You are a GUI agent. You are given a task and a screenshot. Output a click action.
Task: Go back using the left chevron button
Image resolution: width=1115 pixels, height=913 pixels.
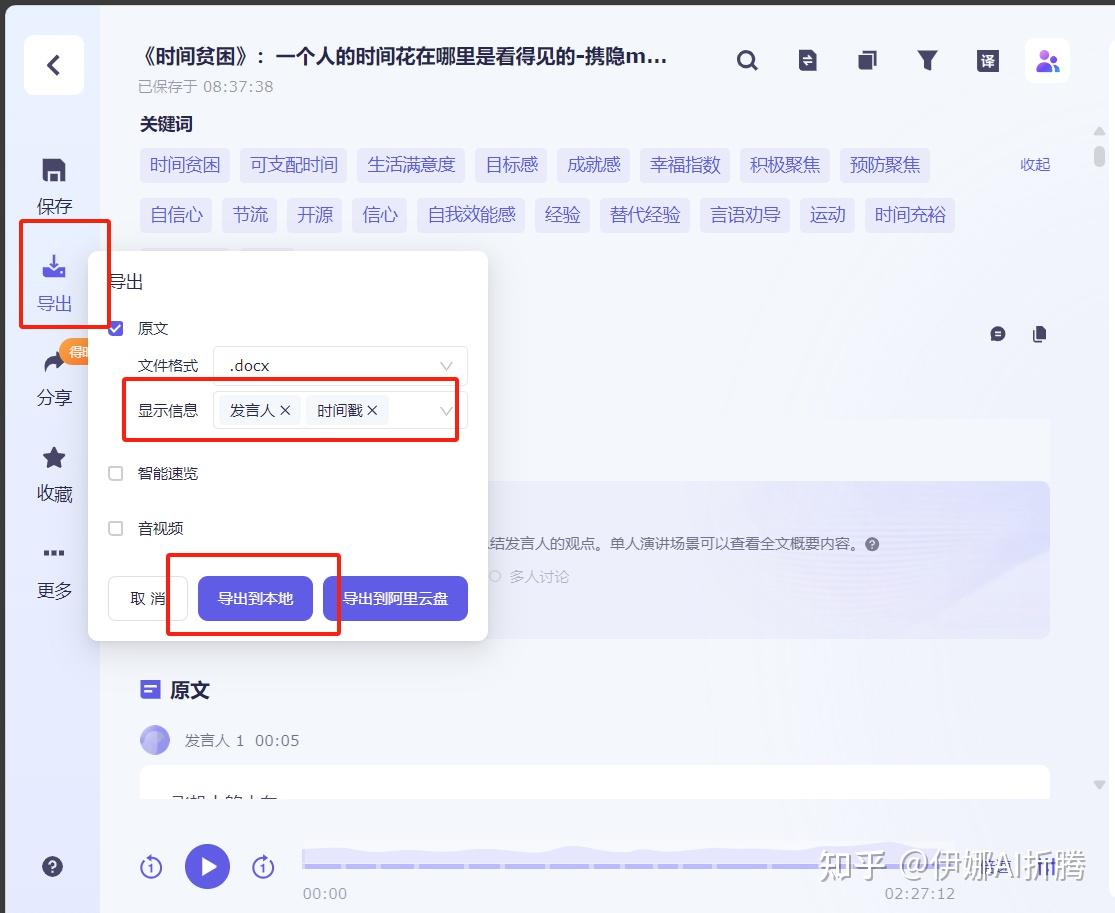click(54, 65)
